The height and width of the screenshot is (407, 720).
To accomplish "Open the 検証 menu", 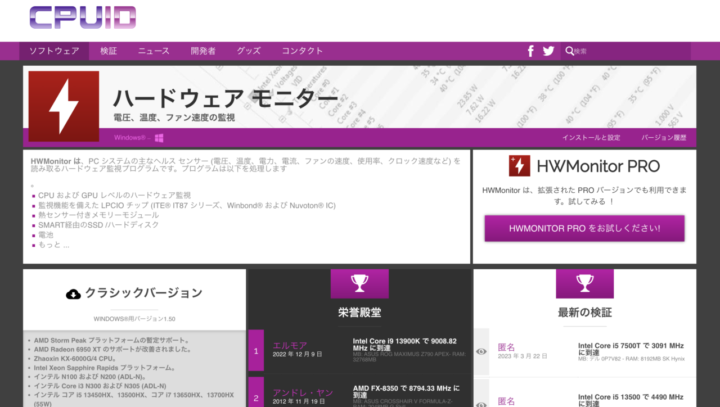I will coord(109,51).
